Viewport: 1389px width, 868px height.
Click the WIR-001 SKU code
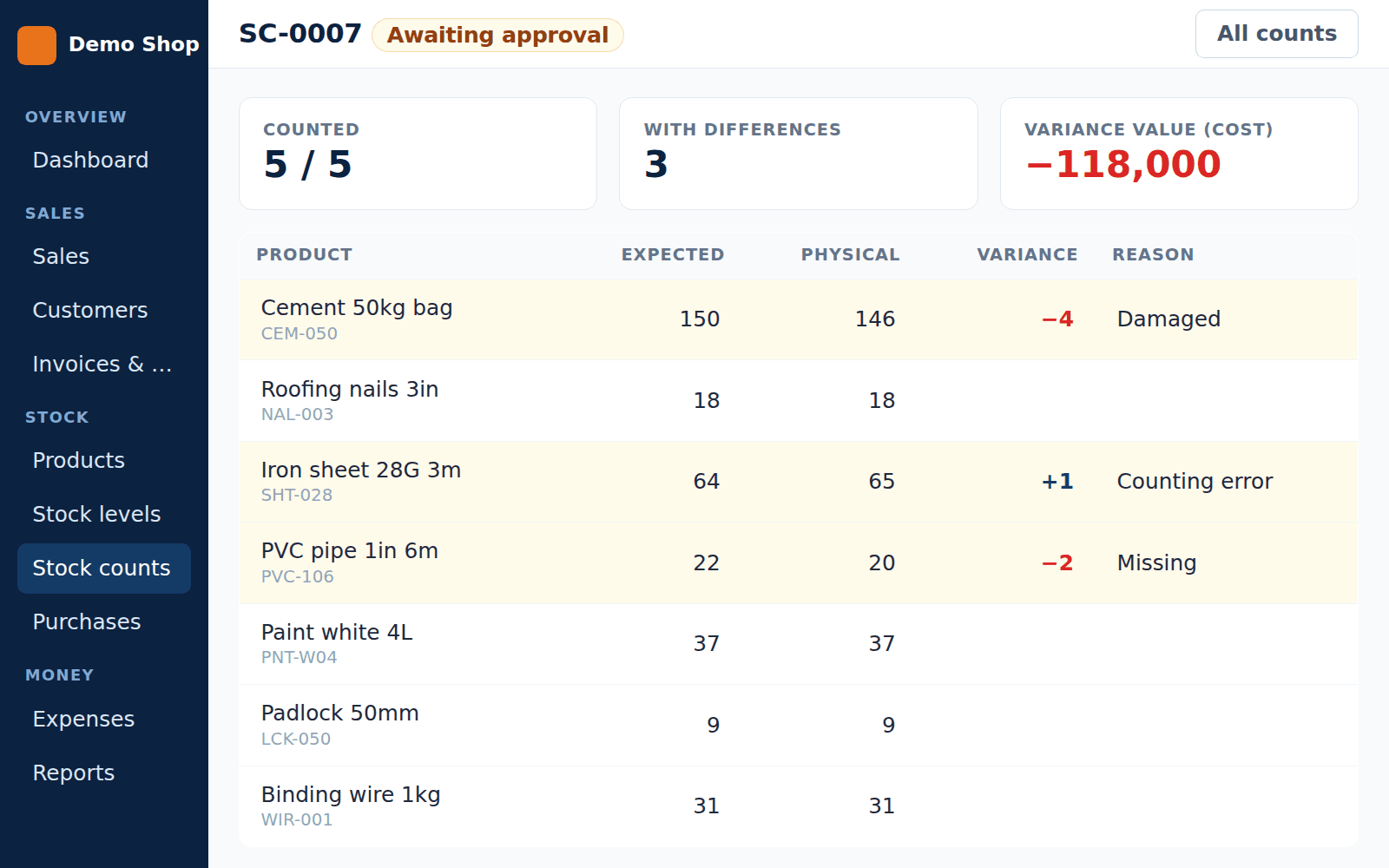coord(297,819)
